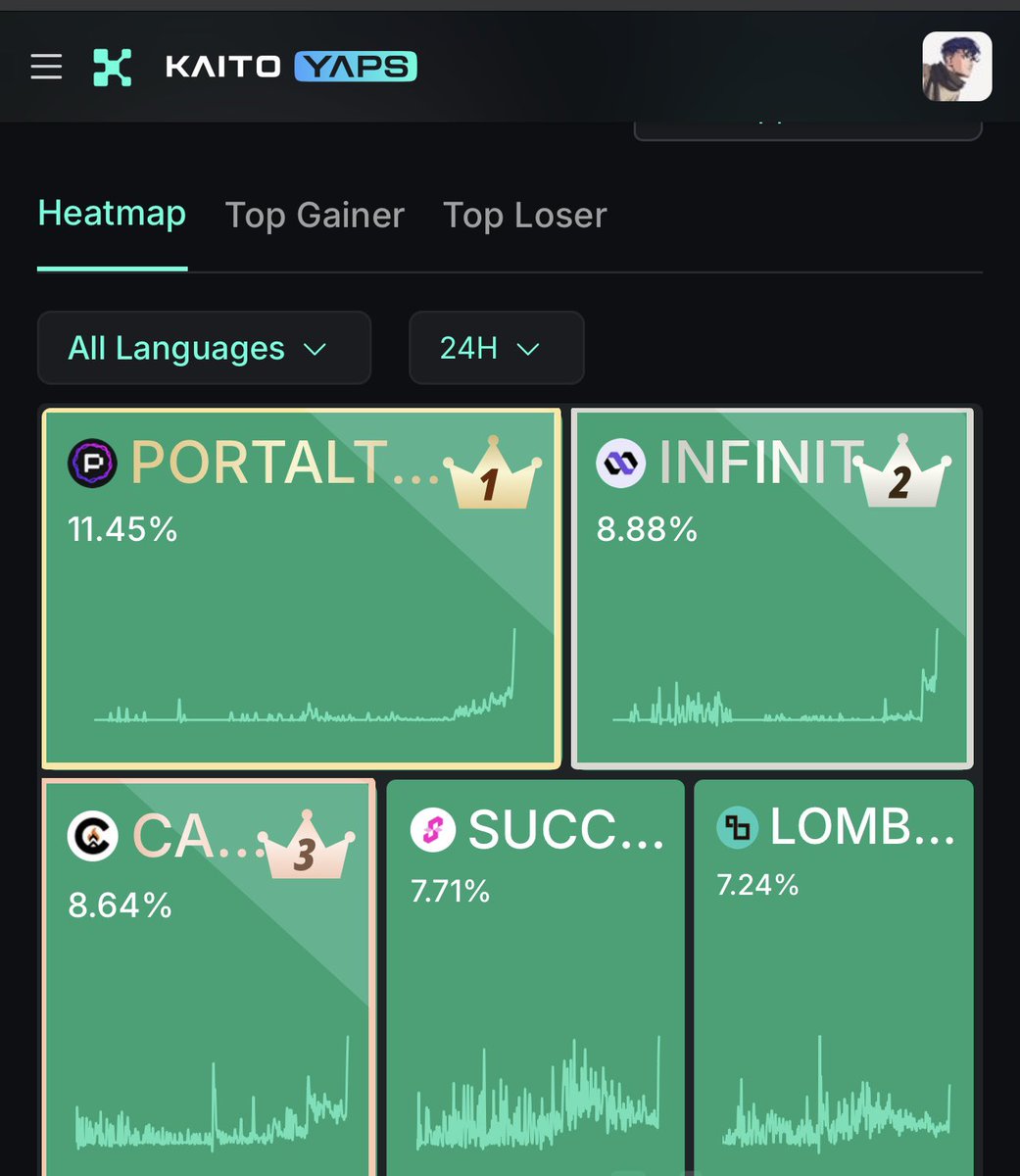
Task: Open the hamburger navigation menu
Action: point(46,67)
